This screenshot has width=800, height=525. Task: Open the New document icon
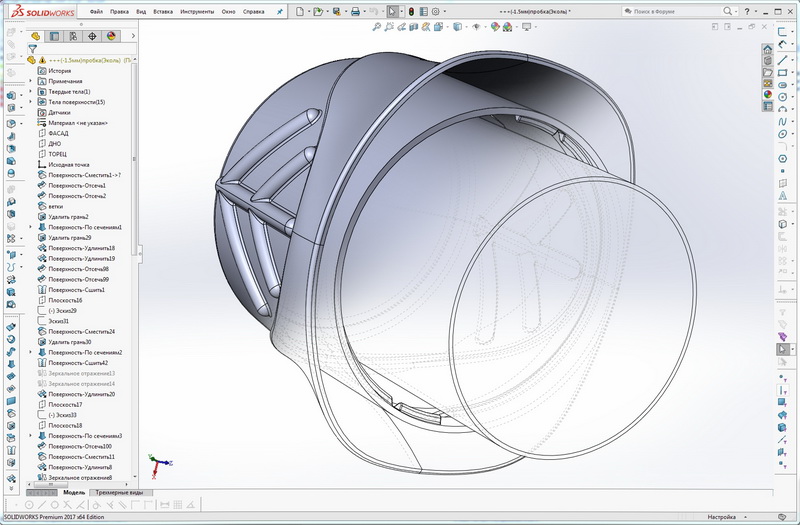300,11
